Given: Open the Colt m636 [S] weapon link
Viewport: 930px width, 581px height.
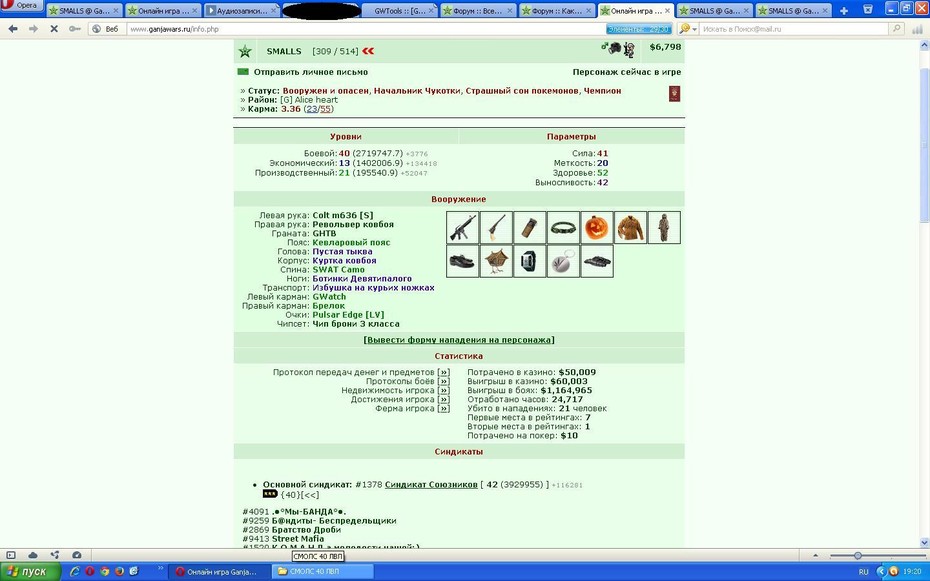Looking at the screenshot, I should [x=343, y=215].
